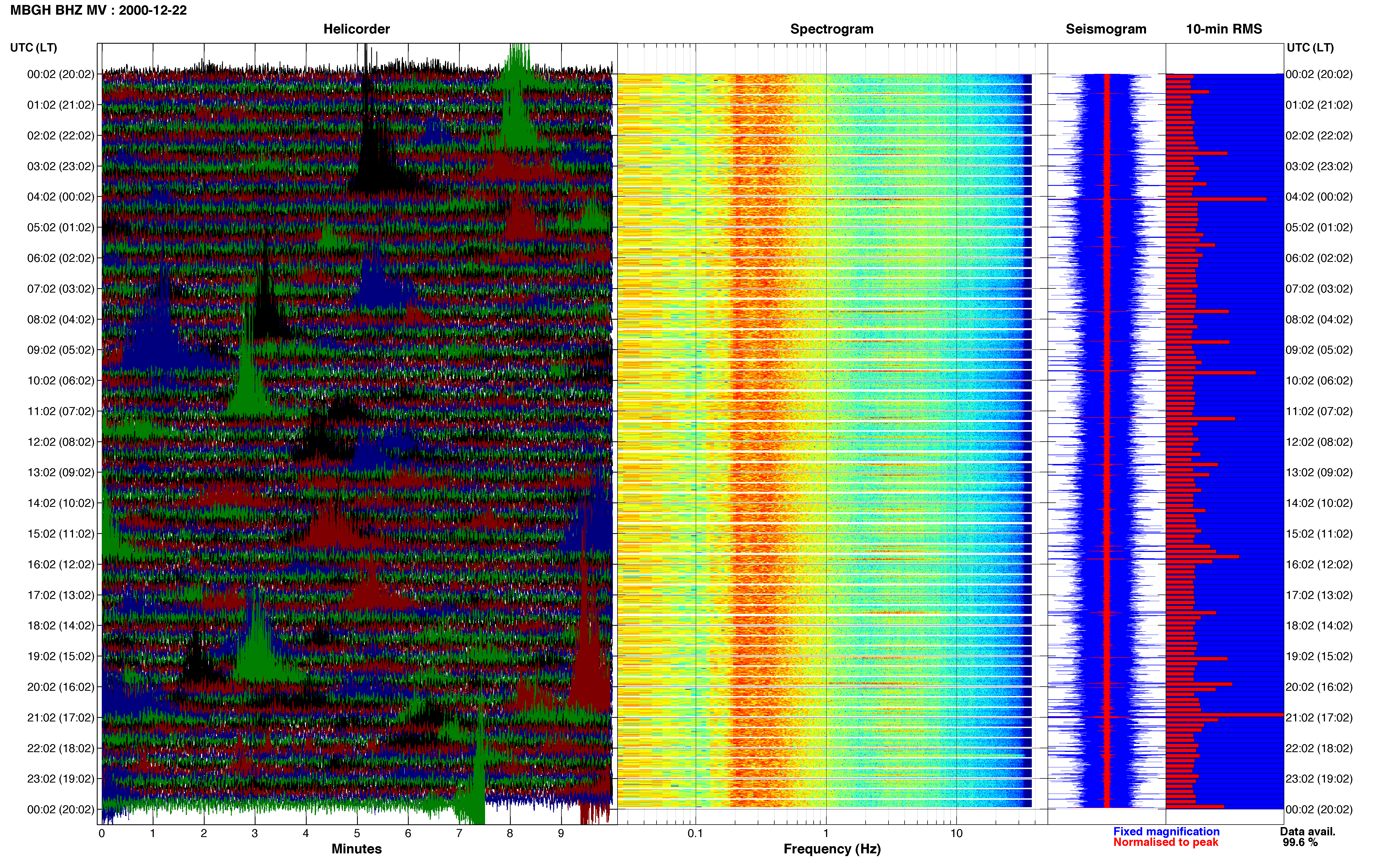Screen dimensions: 1388x868
Task: Click the right time label '01:02 (21:02)'
Action: coord(1319,105)
